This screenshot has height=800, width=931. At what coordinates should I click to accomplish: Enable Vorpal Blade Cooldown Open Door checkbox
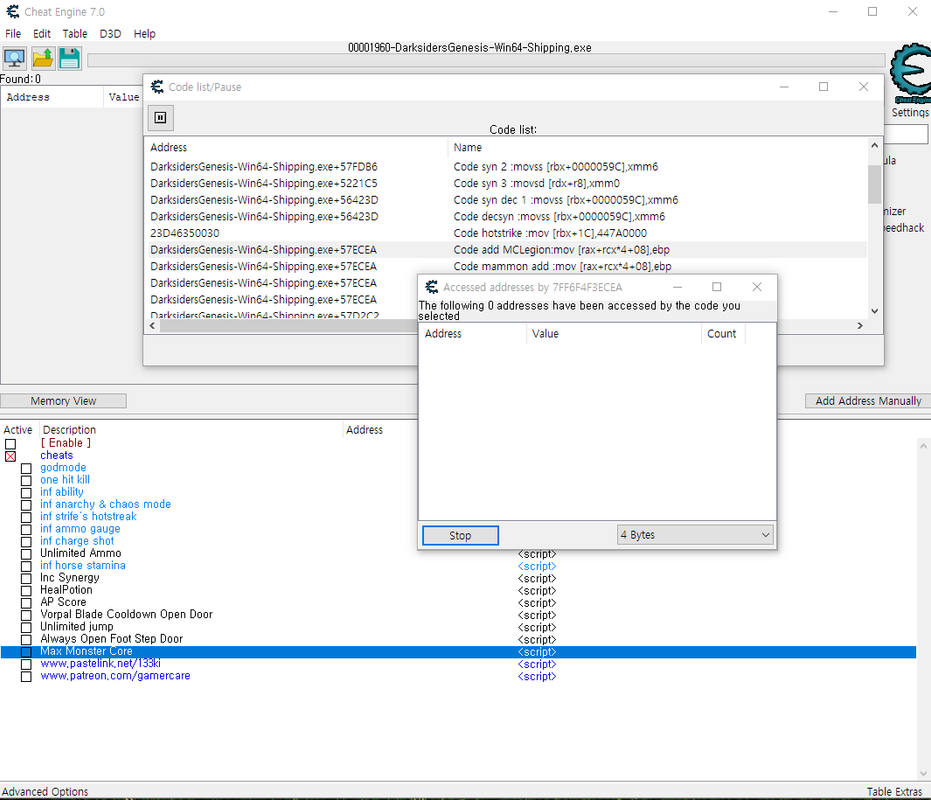pyautogui.click(x=26, y=615)
